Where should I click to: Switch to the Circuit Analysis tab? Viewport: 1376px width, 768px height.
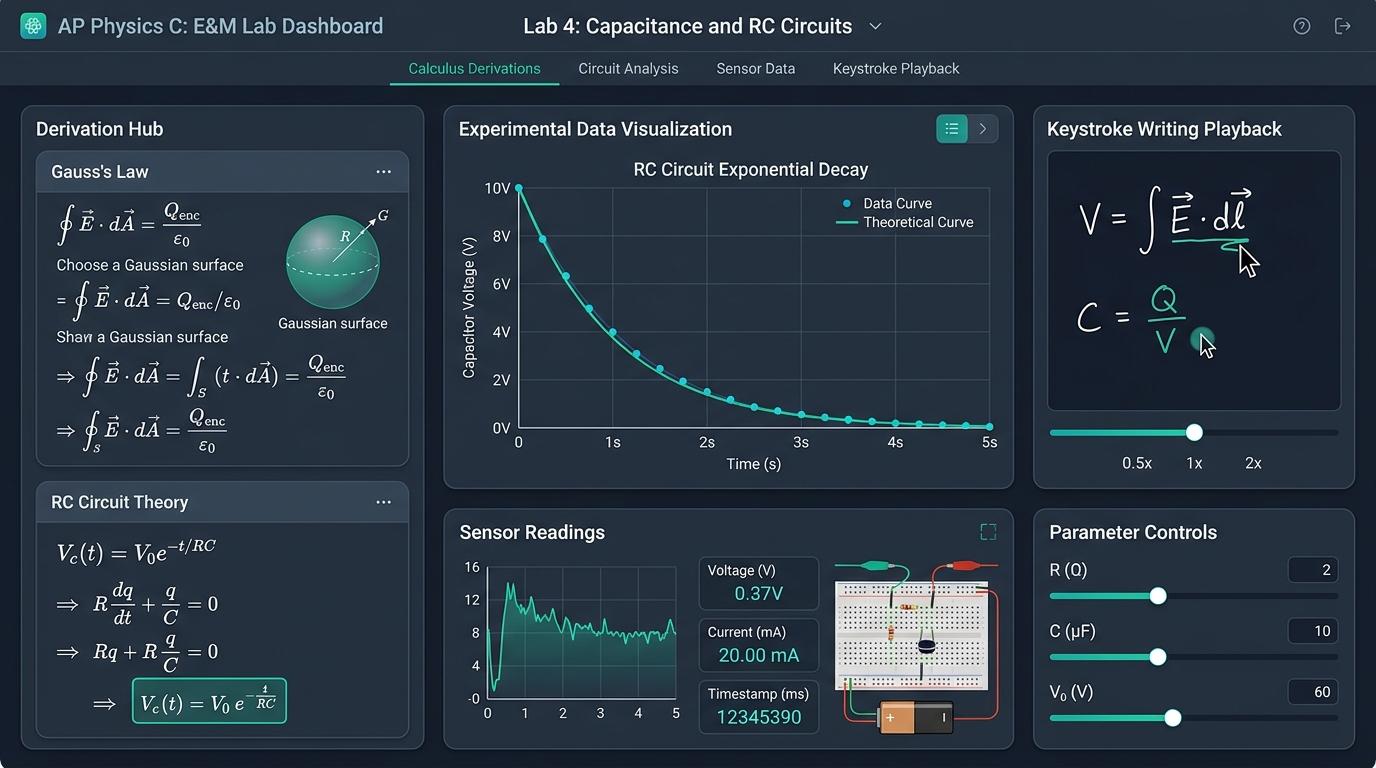pos(628,69)
